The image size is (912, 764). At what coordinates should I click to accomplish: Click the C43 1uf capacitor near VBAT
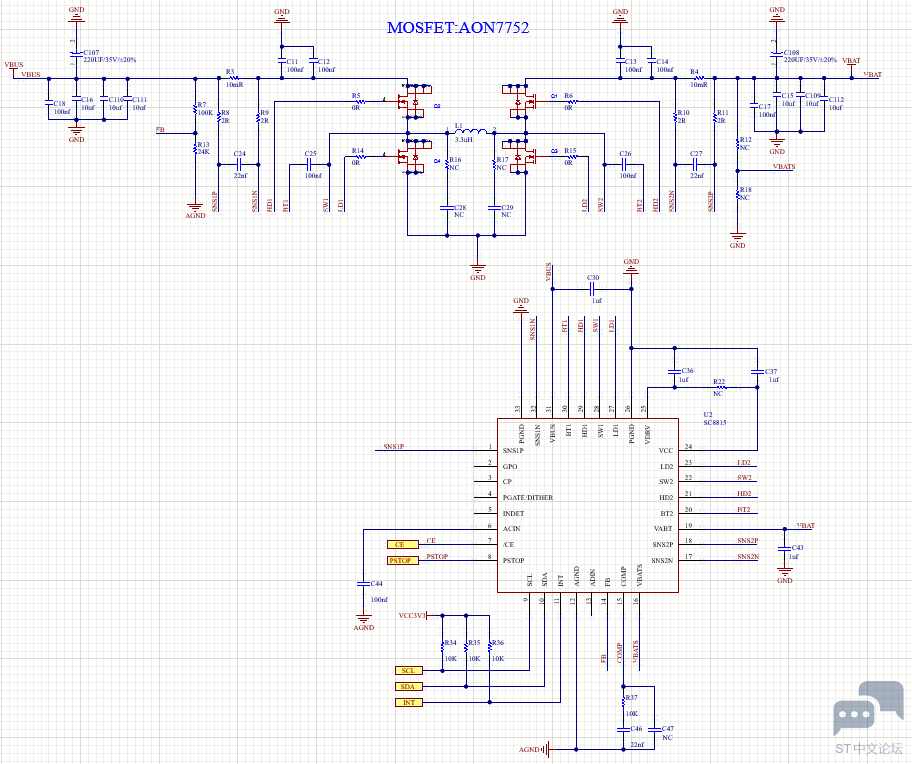tap(784, 551)
